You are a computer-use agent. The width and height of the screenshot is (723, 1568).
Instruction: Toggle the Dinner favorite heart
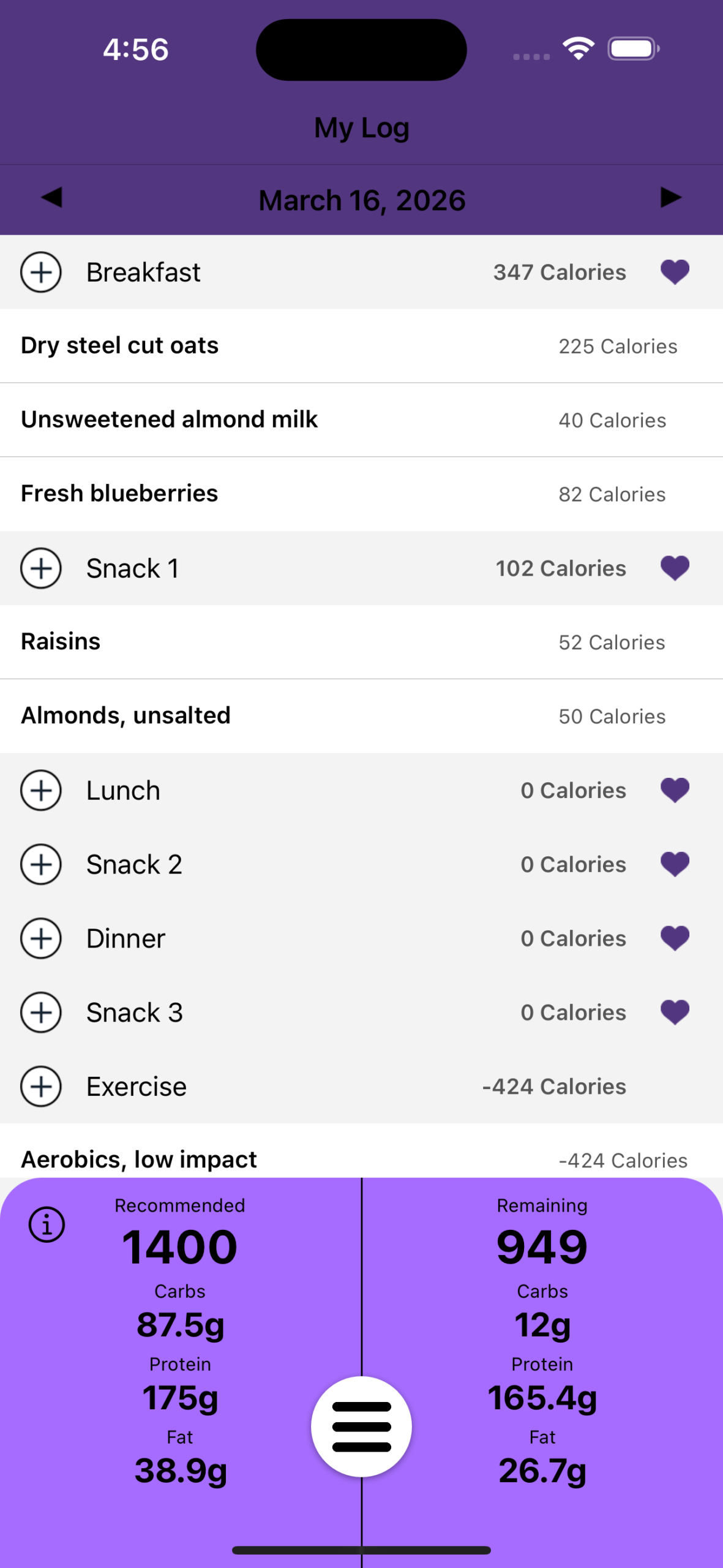(x=675, y=938)
